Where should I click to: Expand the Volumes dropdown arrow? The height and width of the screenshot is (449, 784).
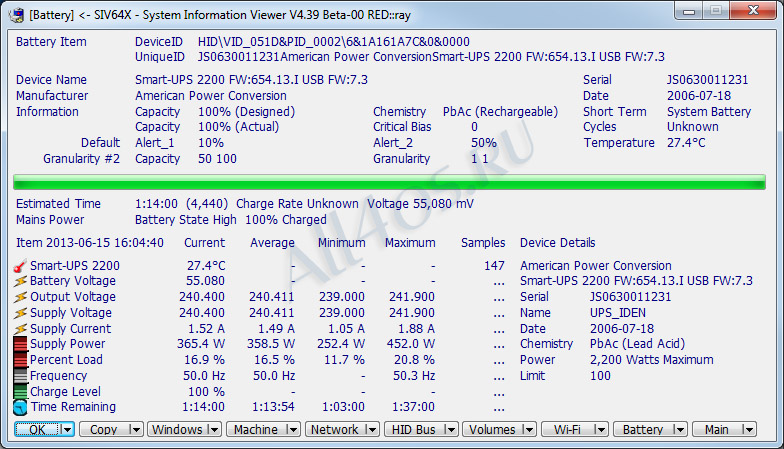(529, 430)
